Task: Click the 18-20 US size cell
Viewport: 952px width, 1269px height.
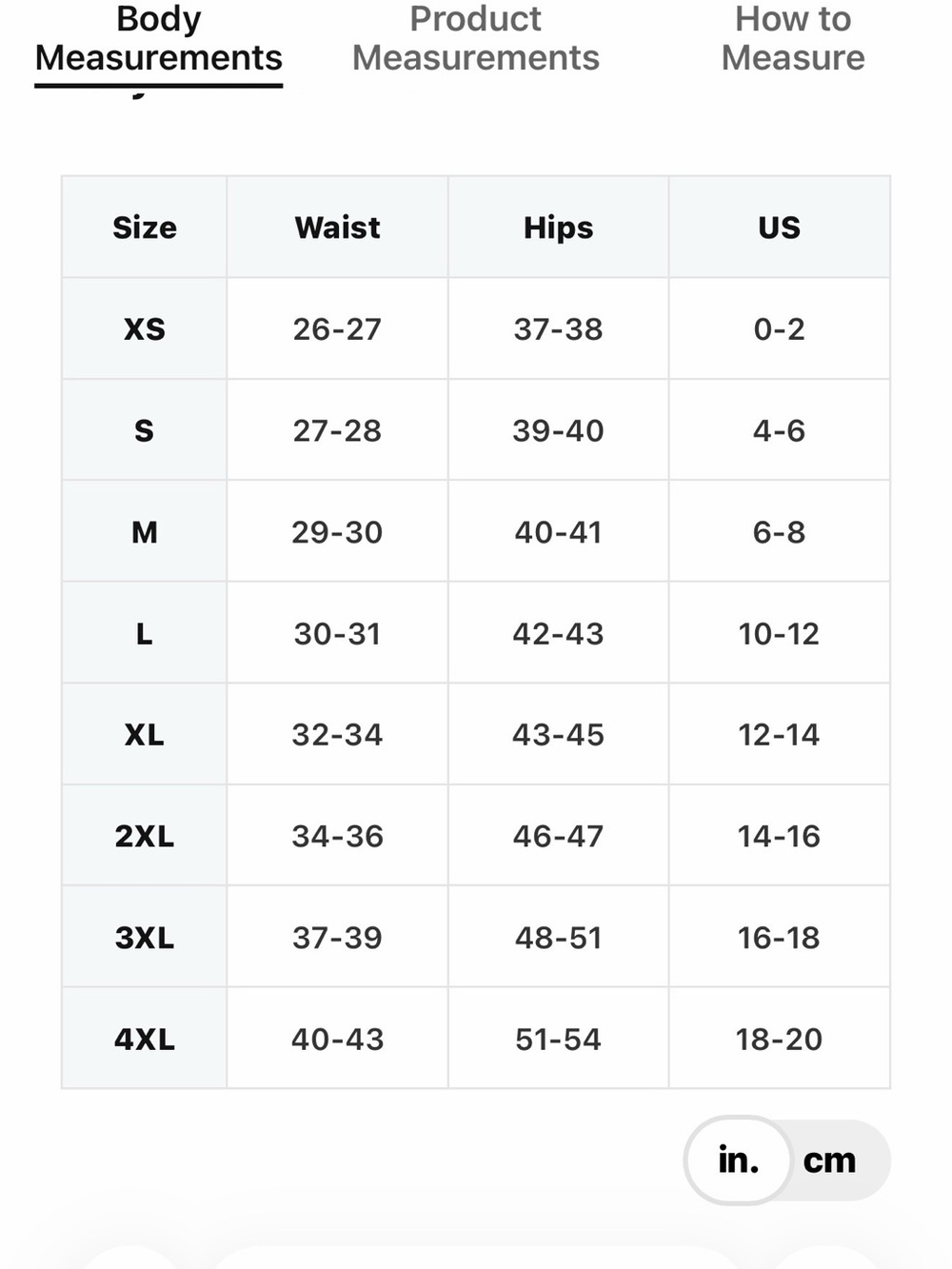Action: [779, 1039]
